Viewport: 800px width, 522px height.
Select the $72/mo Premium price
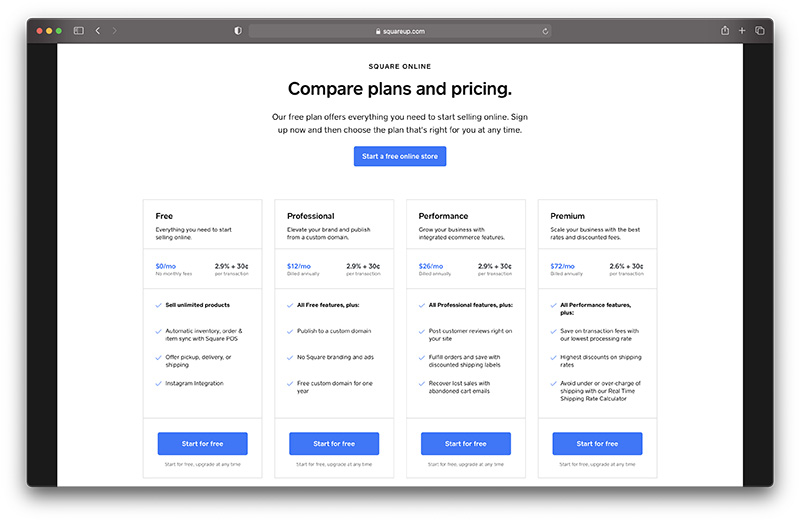pos(562,266)
